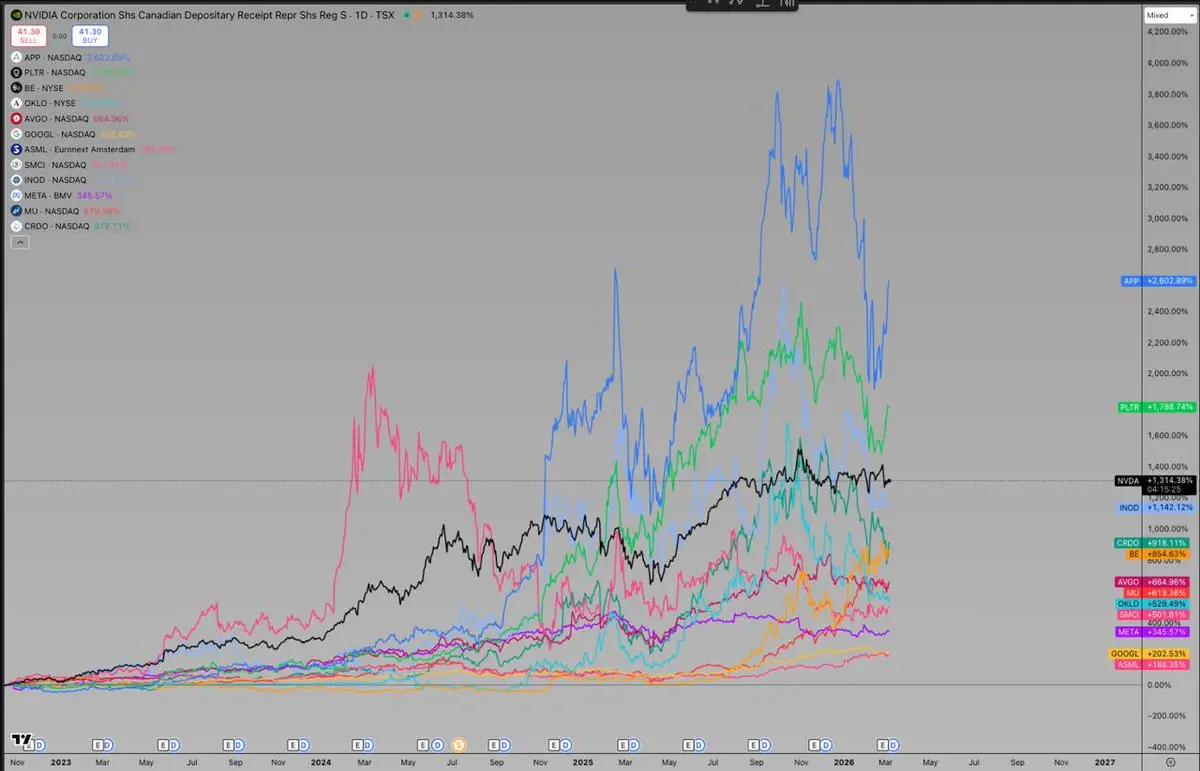Click the PLTR +1,788.74% price label

click(x=1158, y=407)
